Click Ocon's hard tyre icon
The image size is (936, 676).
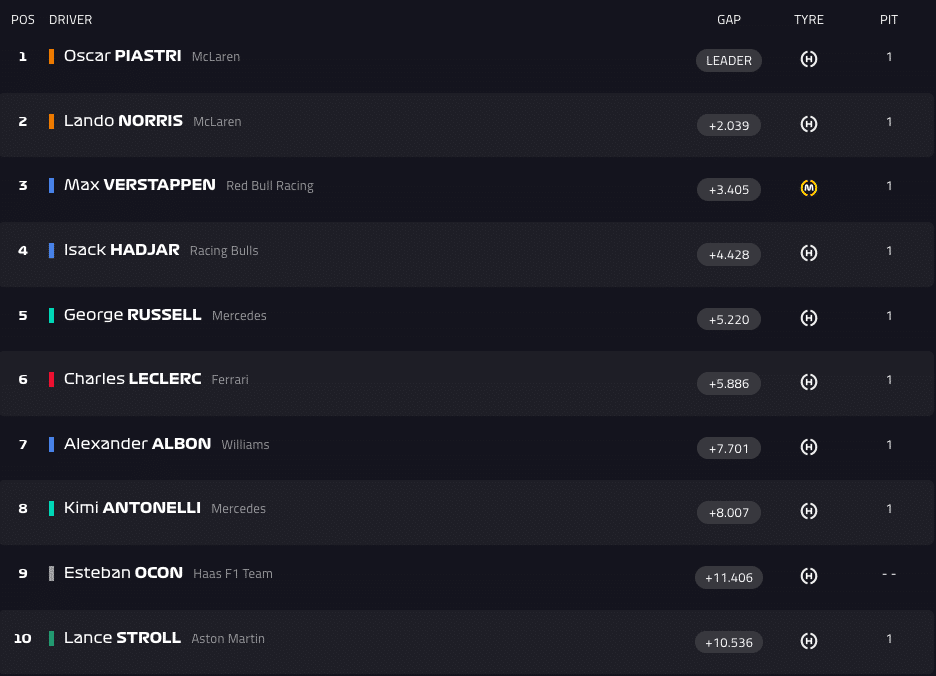pos(809,576)
